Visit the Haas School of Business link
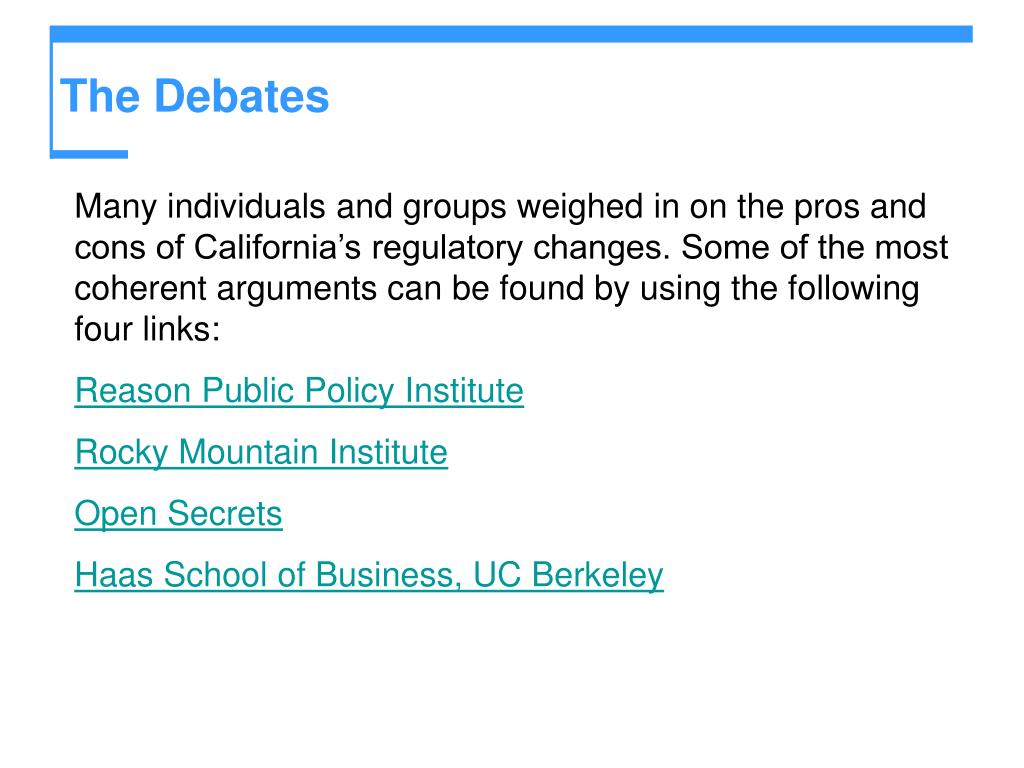Screen dimensions: 1024x768 (x=368, y=575)
